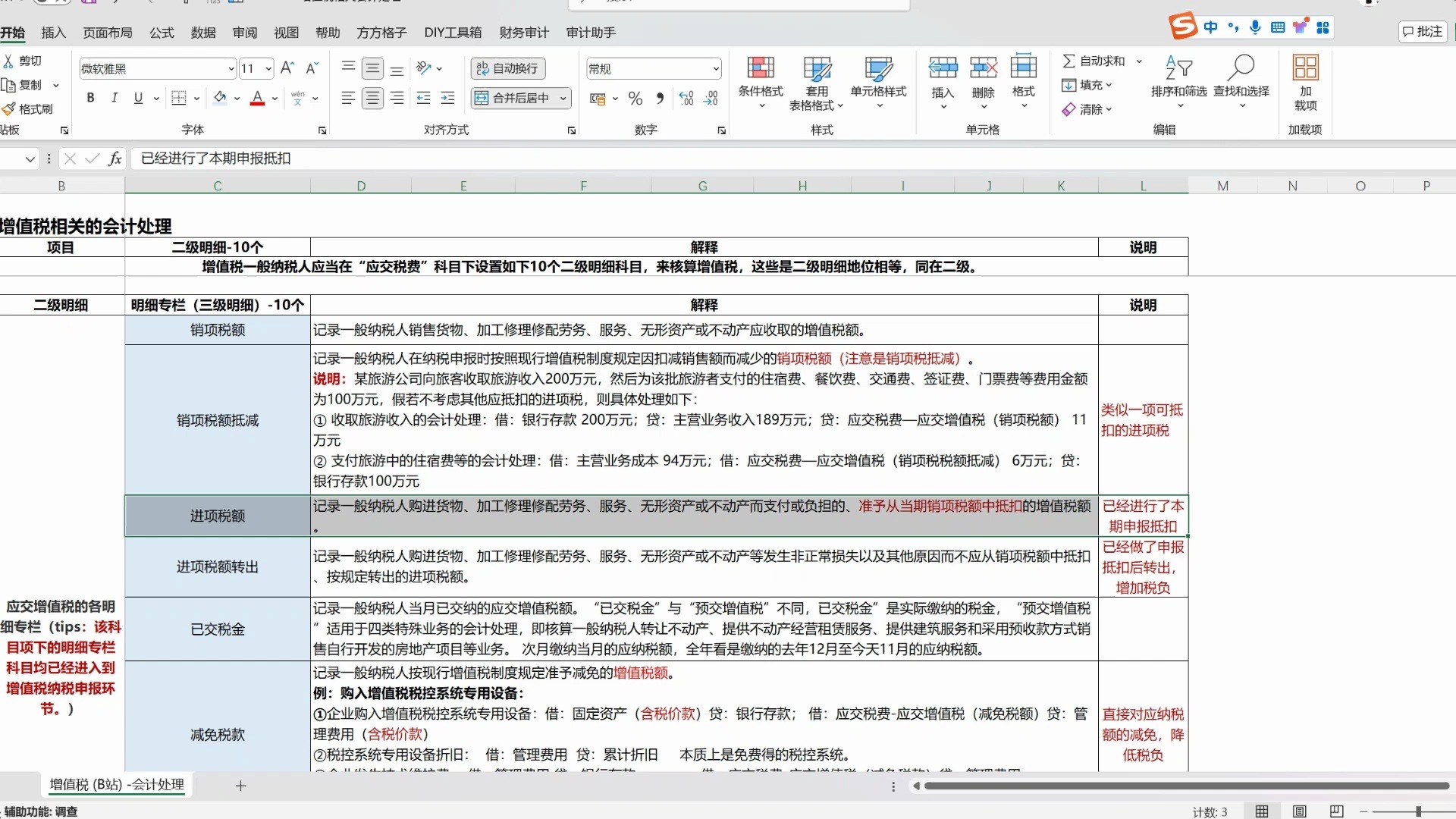Image resolution: width=1456 pixels, height=819 pixels.
Task: Toggle italic formatting button I
Action: point(114,98)
